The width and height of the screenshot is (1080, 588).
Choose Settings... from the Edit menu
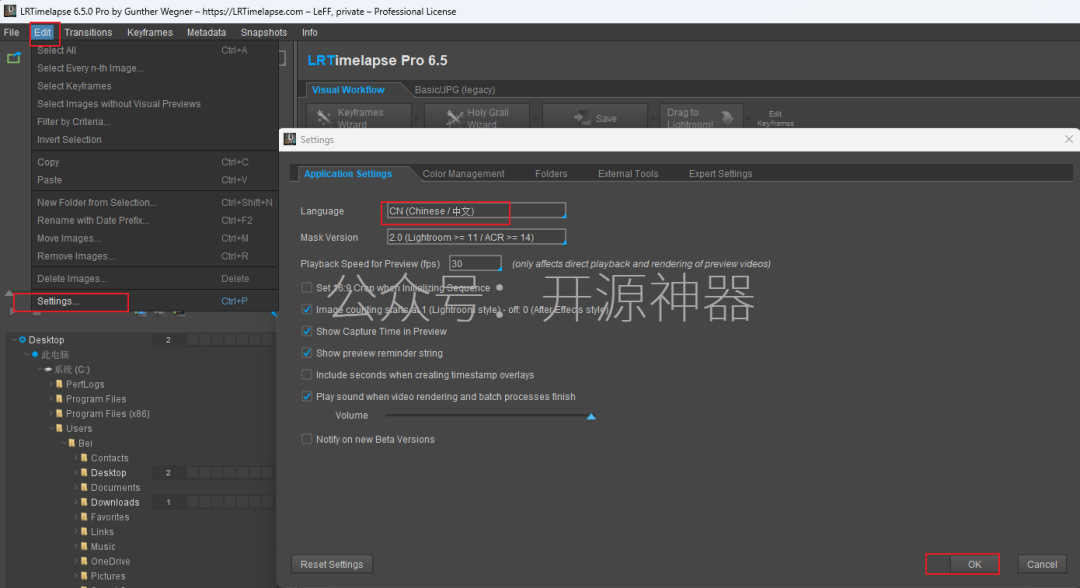coord(155,301)
